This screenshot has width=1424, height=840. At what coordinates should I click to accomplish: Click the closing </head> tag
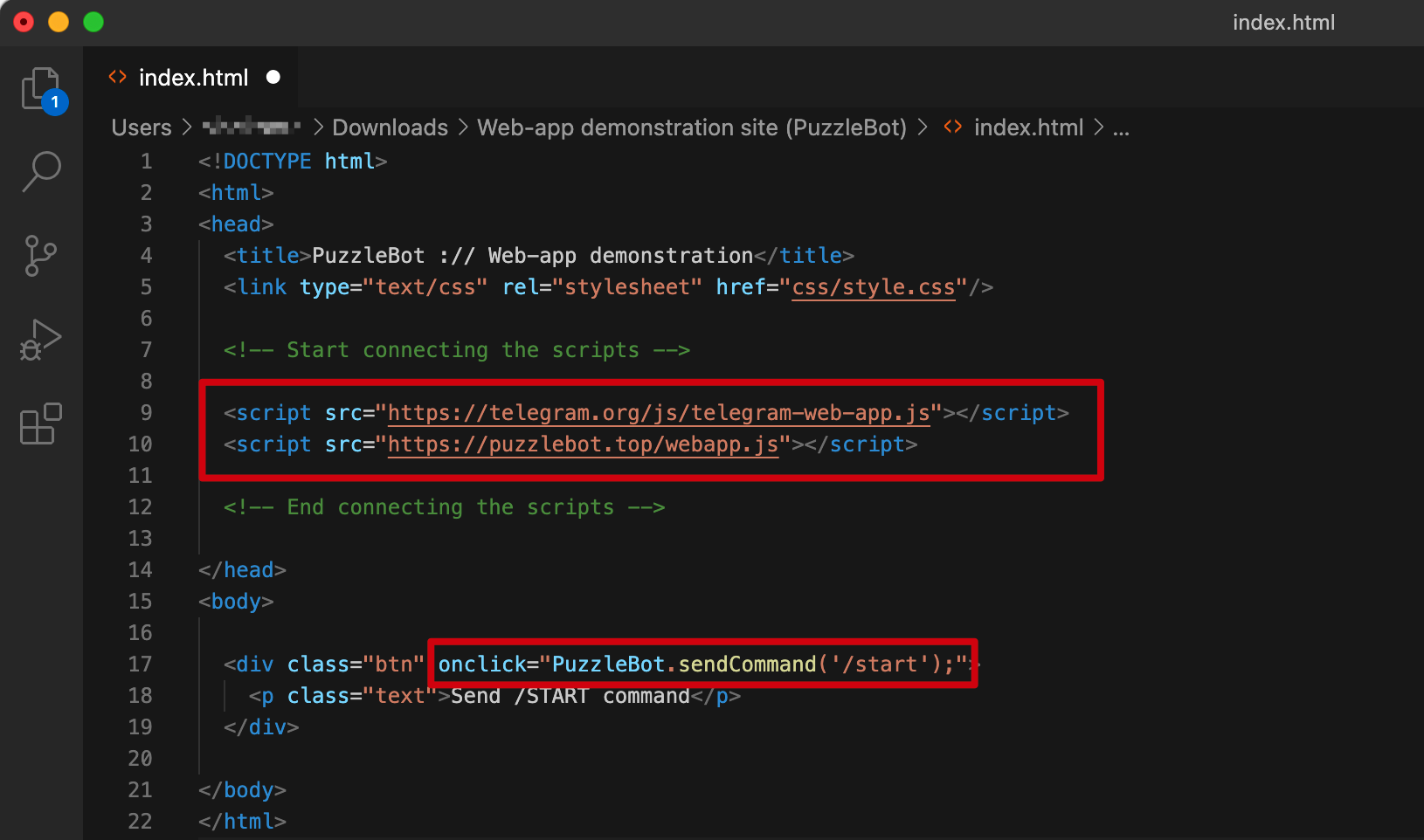242,570
